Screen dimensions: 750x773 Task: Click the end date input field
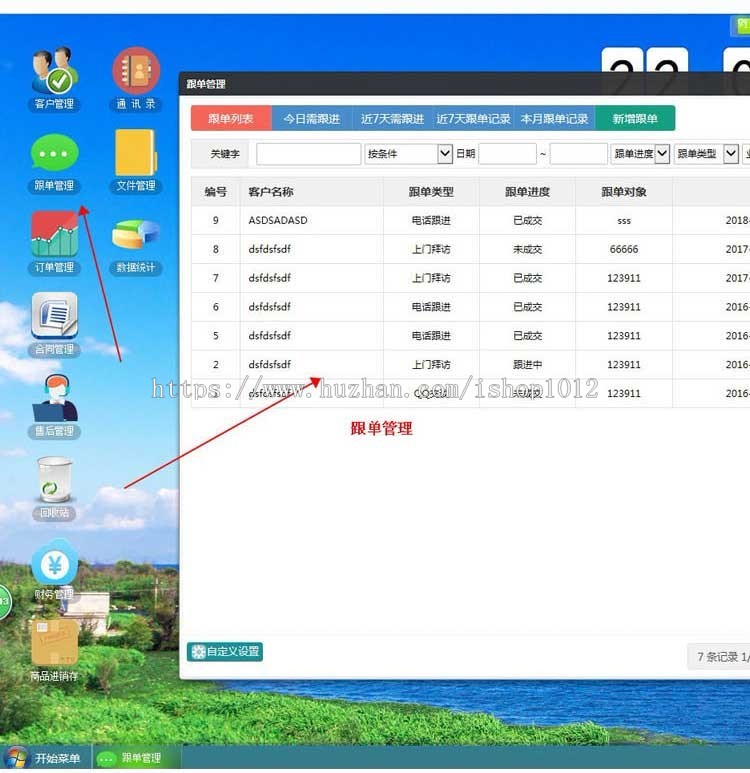coord(578,154)
